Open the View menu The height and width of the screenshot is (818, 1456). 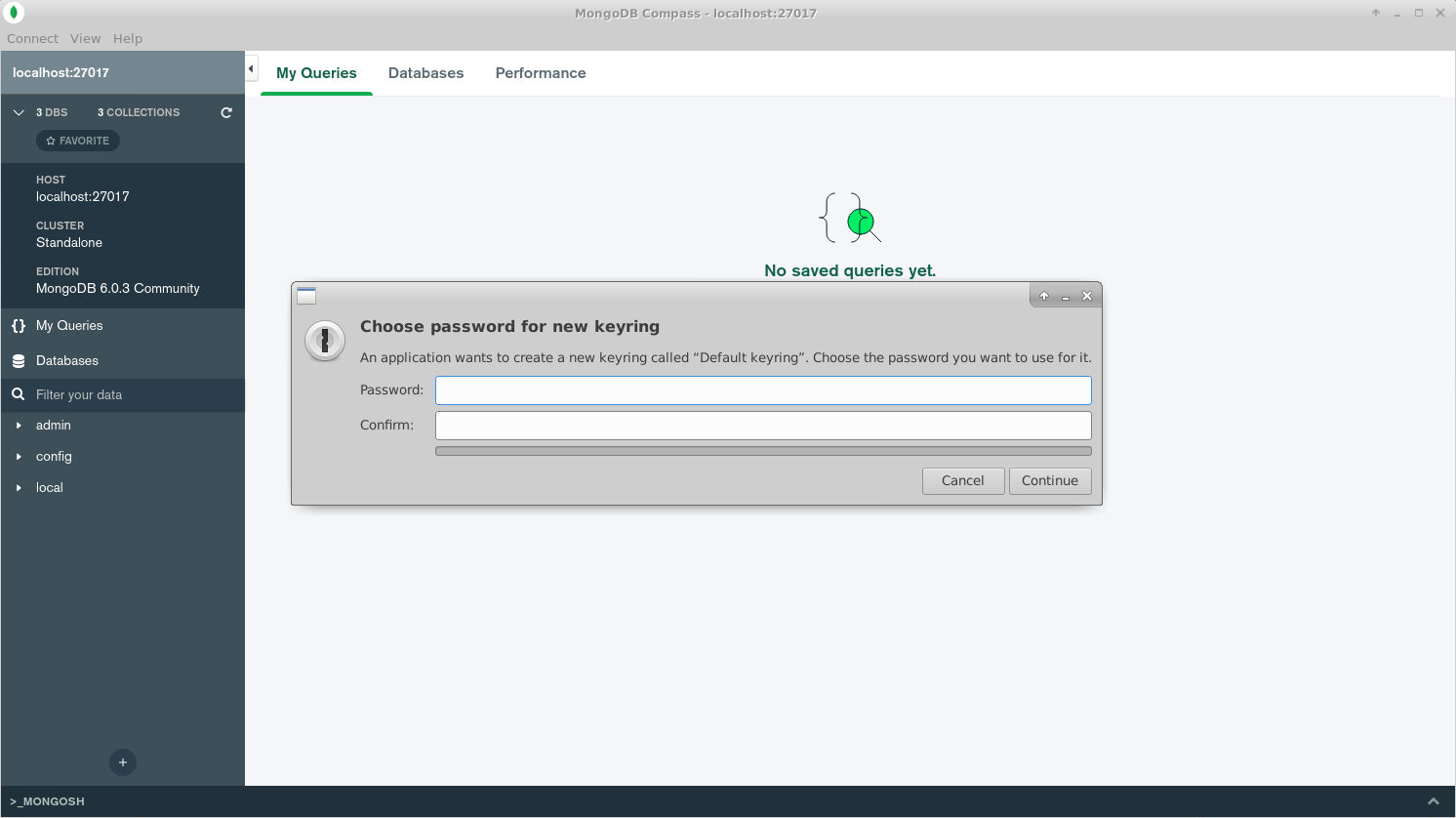tap(85, 38)
